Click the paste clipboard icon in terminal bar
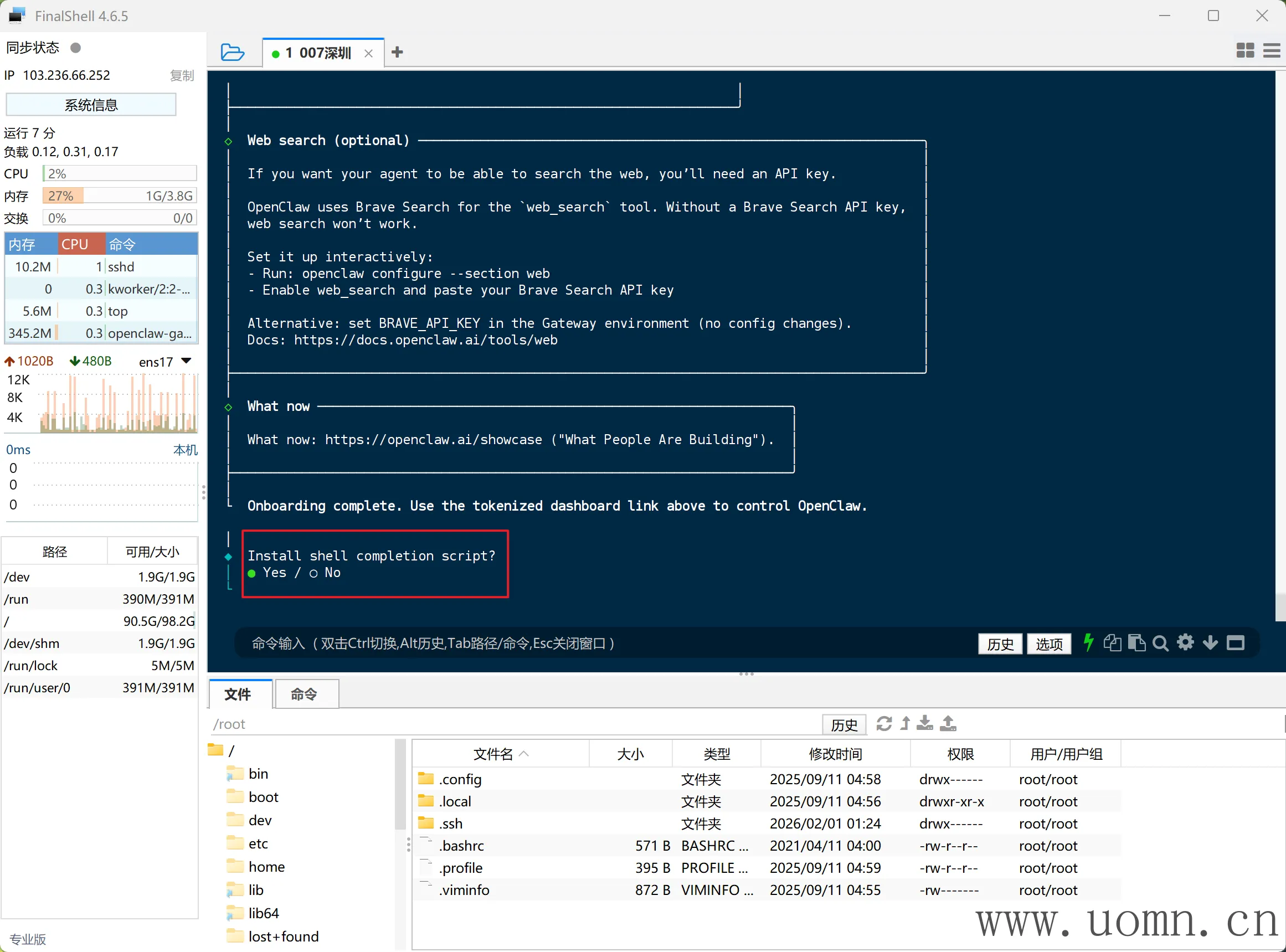The image size is (1286, 952). click(1136, 642)
